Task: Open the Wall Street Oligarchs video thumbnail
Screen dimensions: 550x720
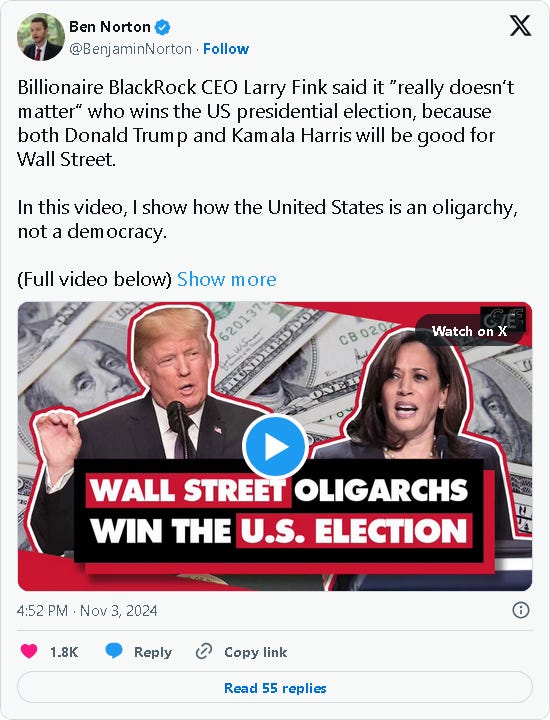Action: [275, 446]
